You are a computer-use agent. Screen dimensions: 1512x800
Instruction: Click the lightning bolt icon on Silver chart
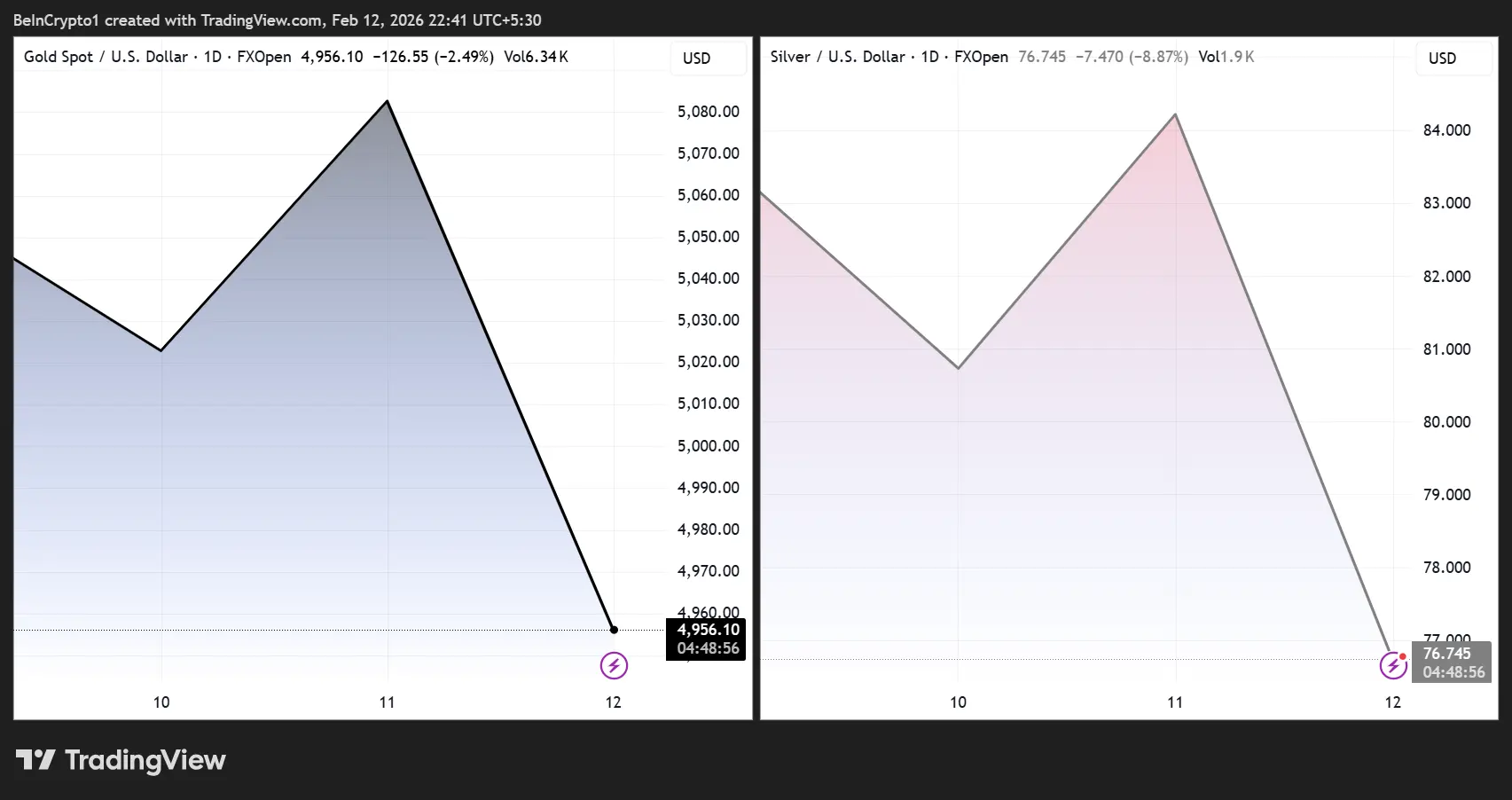pos(1393,664)
